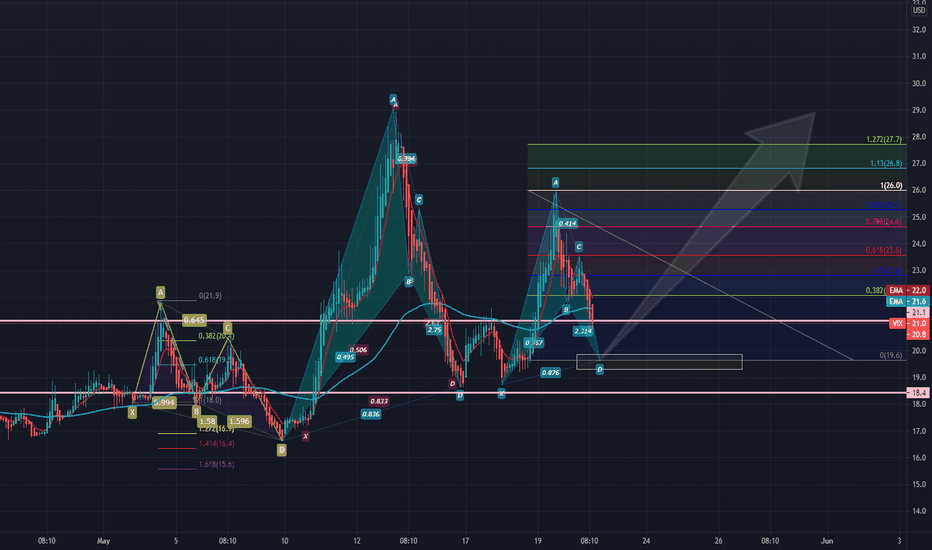Click the 0.618(19.5) teal Fibonacci label
Image resolution: width=932 pixels, height=550 pixels.
pyautogui.click(x=215, y=360)
